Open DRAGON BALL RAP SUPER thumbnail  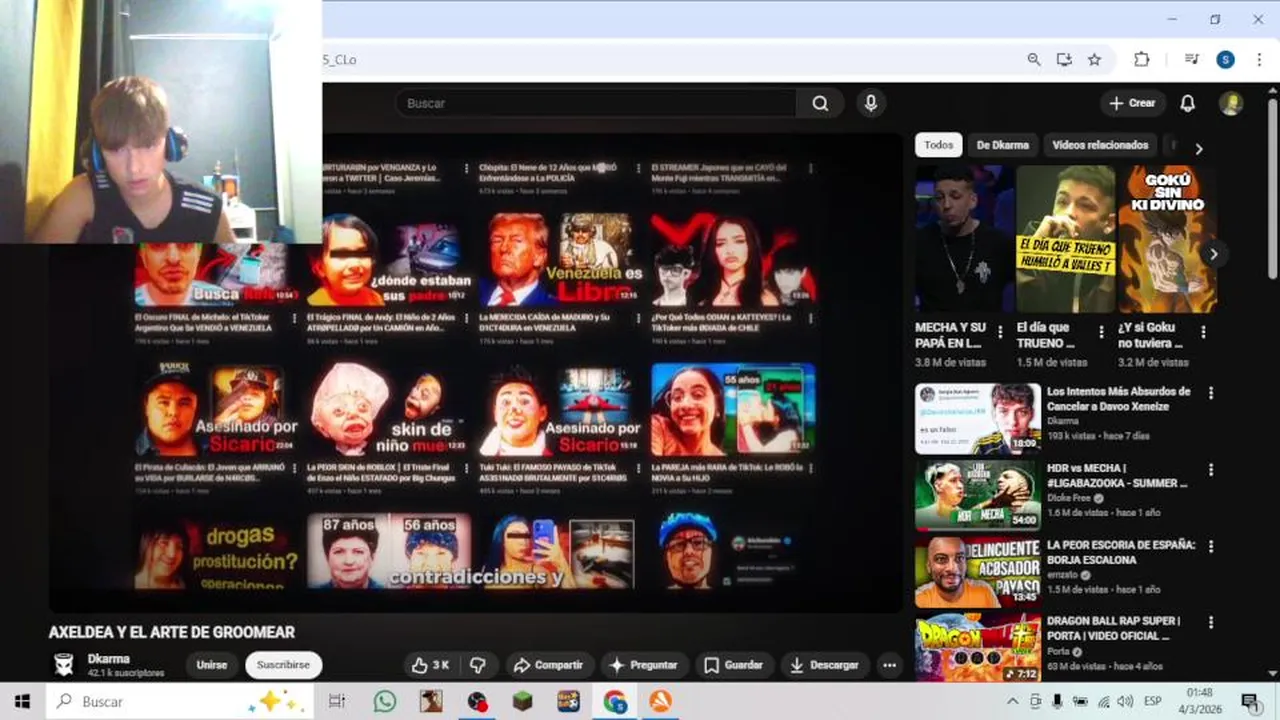(x=977, y=649)
